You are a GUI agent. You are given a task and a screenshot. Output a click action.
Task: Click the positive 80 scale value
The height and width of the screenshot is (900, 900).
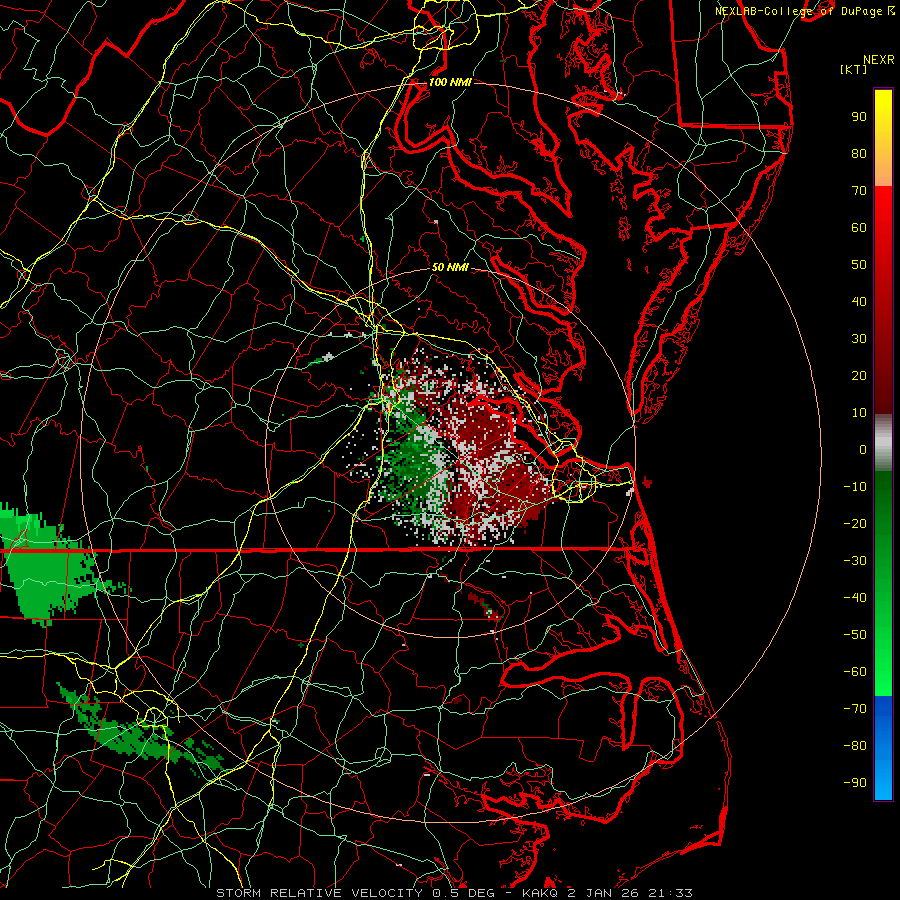pyautogui.click(x=859, y=153)
